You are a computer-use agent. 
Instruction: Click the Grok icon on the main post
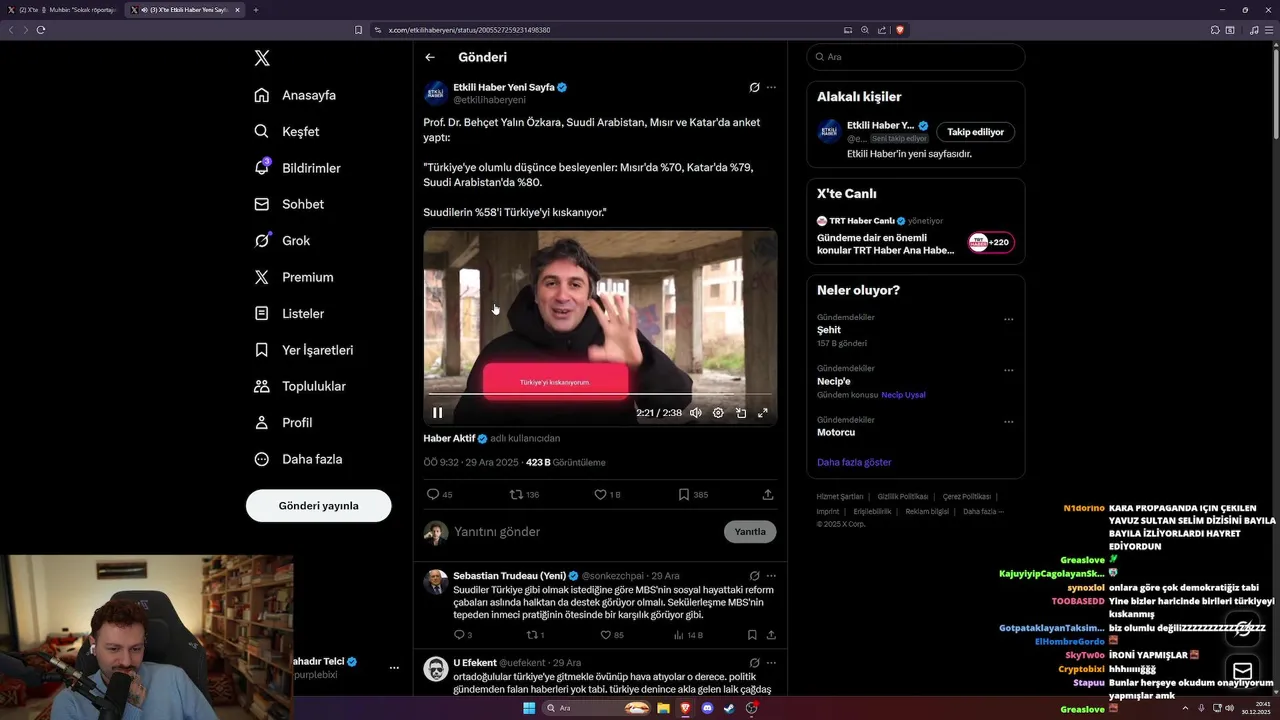click(x=754, y=87)
